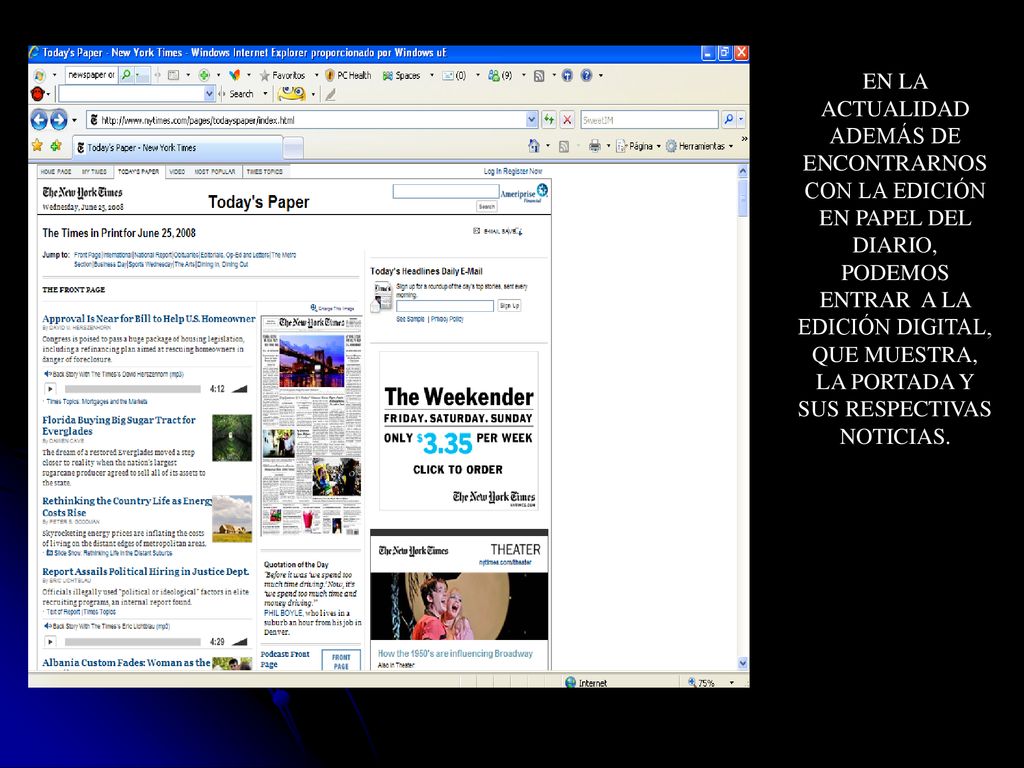Viewport: 1024px width, 768px height.
Task: Open the Home icon dropdown arrow
Action: coord(547,146)
